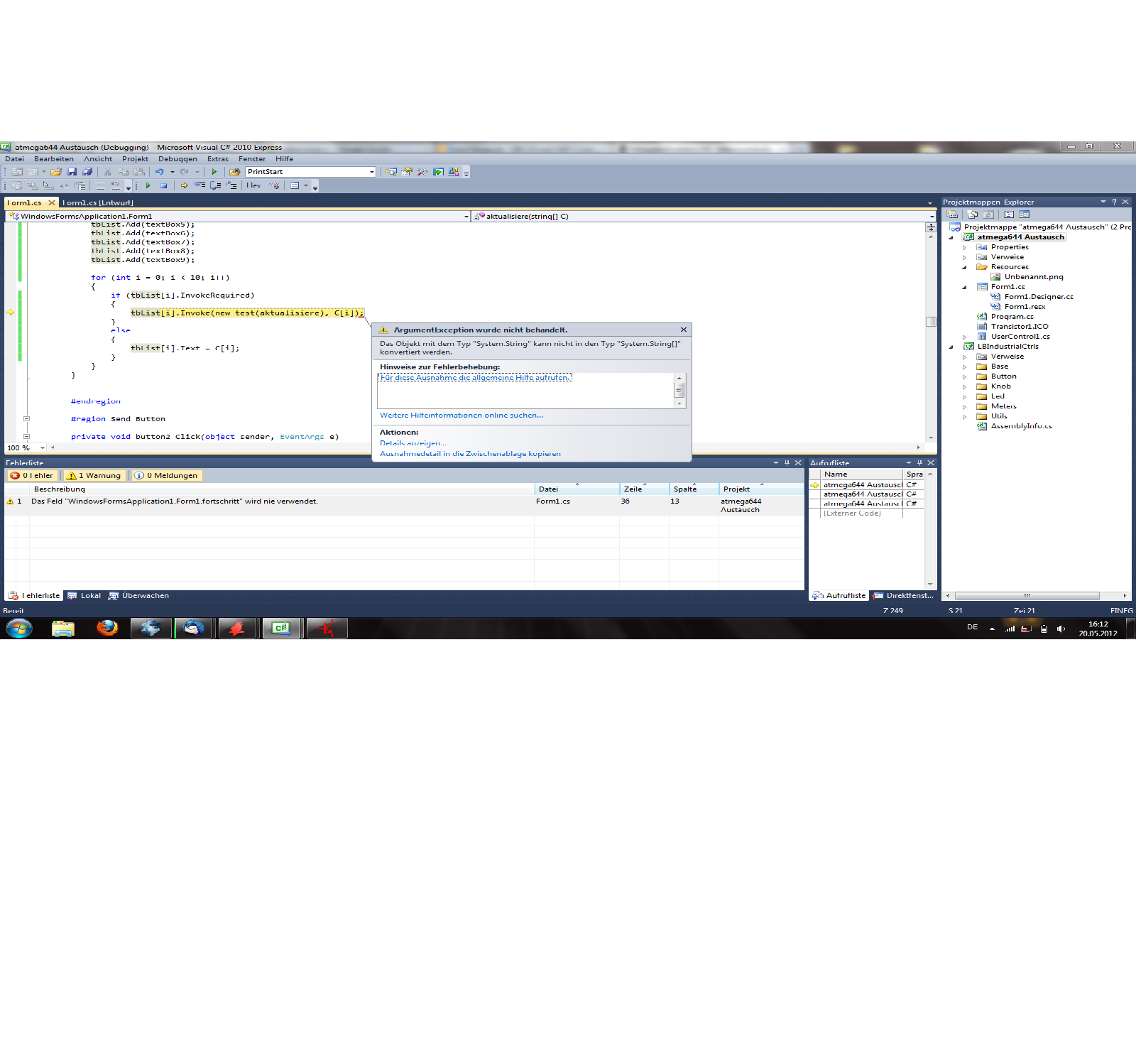Screen dimensions: 1136x1064
Task: Select Form1.Designer.cs in the solution tree
Action: click(1039, 297)
